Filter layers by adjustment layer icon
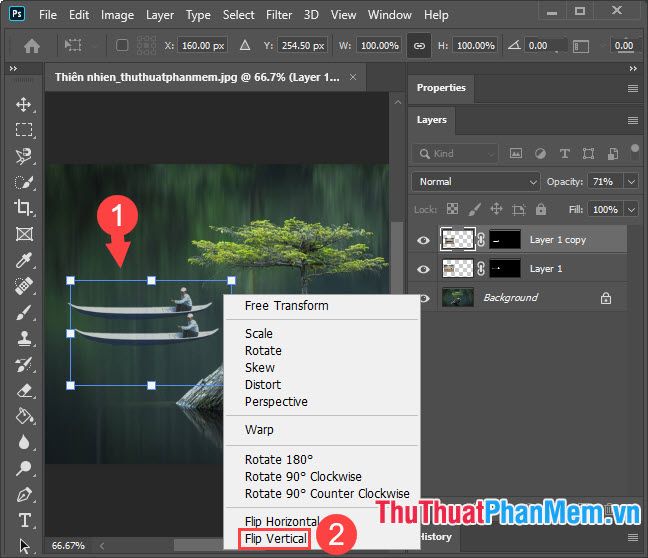The width and height of the screenshot is (648, 558). [540, 154]
